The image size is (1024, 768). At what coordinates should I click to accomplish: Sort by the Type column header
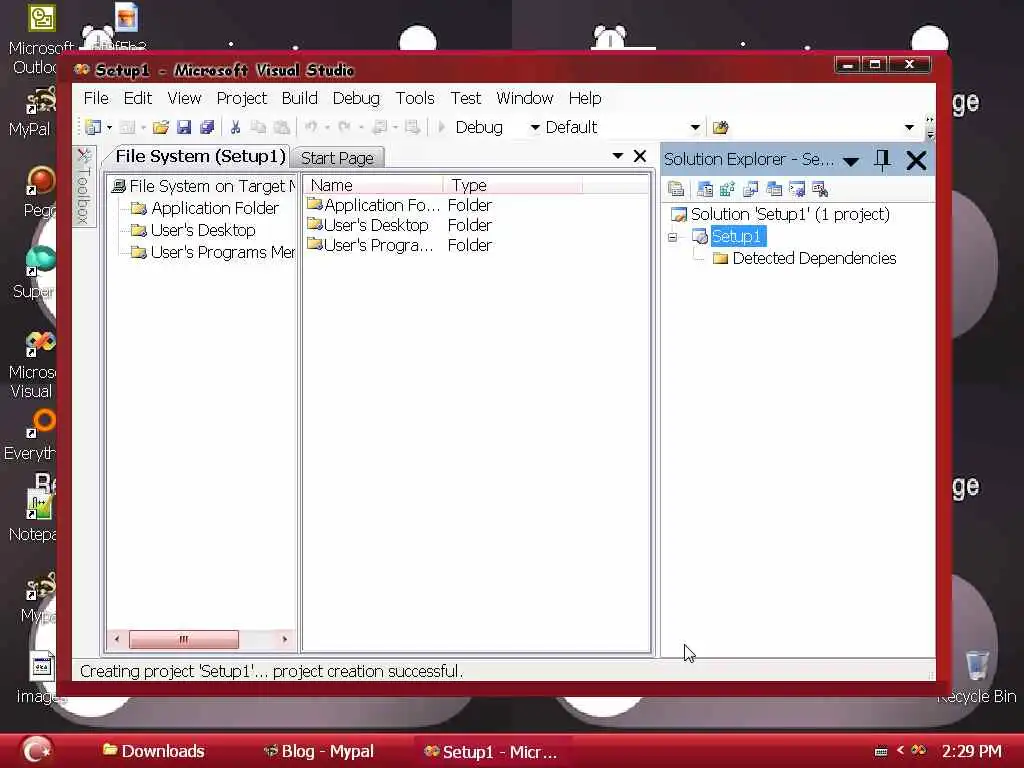[x=513, y=185]
